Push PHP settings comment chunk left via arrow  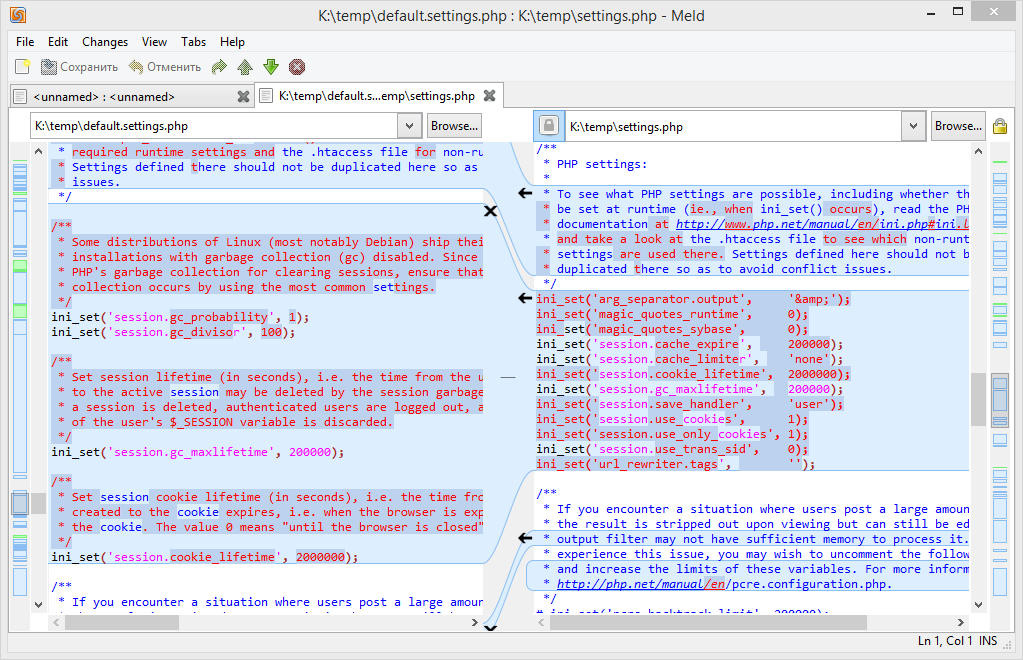tap(525, 193)
